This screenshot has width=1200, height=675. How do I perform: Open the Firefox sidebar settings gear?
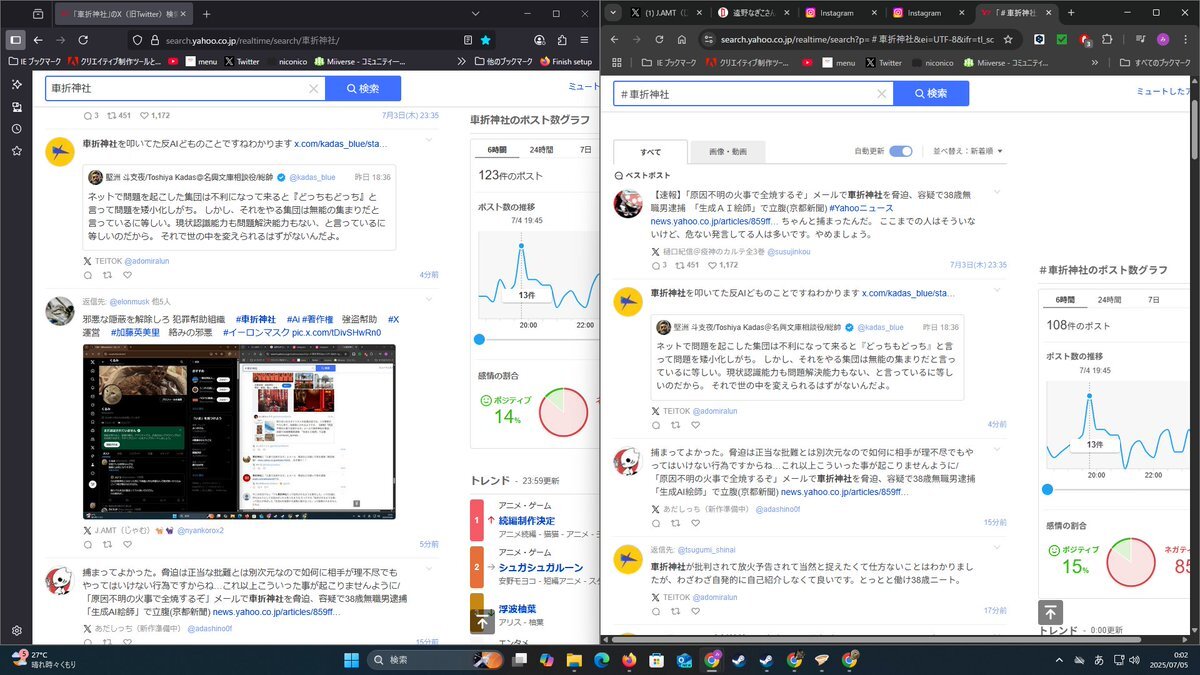pos(16,631)
